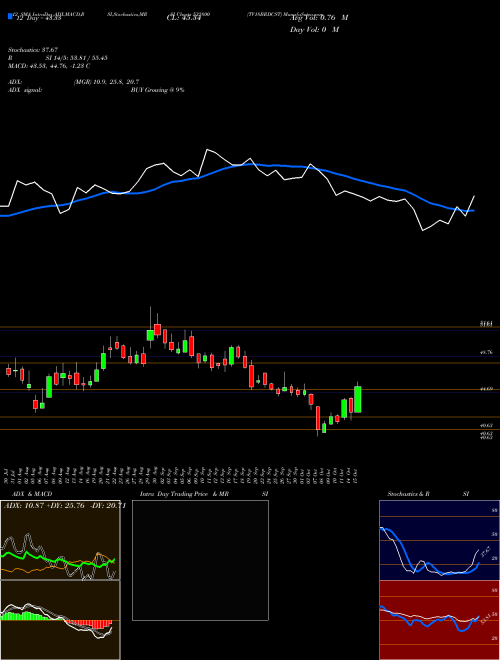Image resolution: width=500 pixels, height=660 pixels.
Task: Select the 'Avg Vol: 0.76 M' text
Action: tap(319, 18)
